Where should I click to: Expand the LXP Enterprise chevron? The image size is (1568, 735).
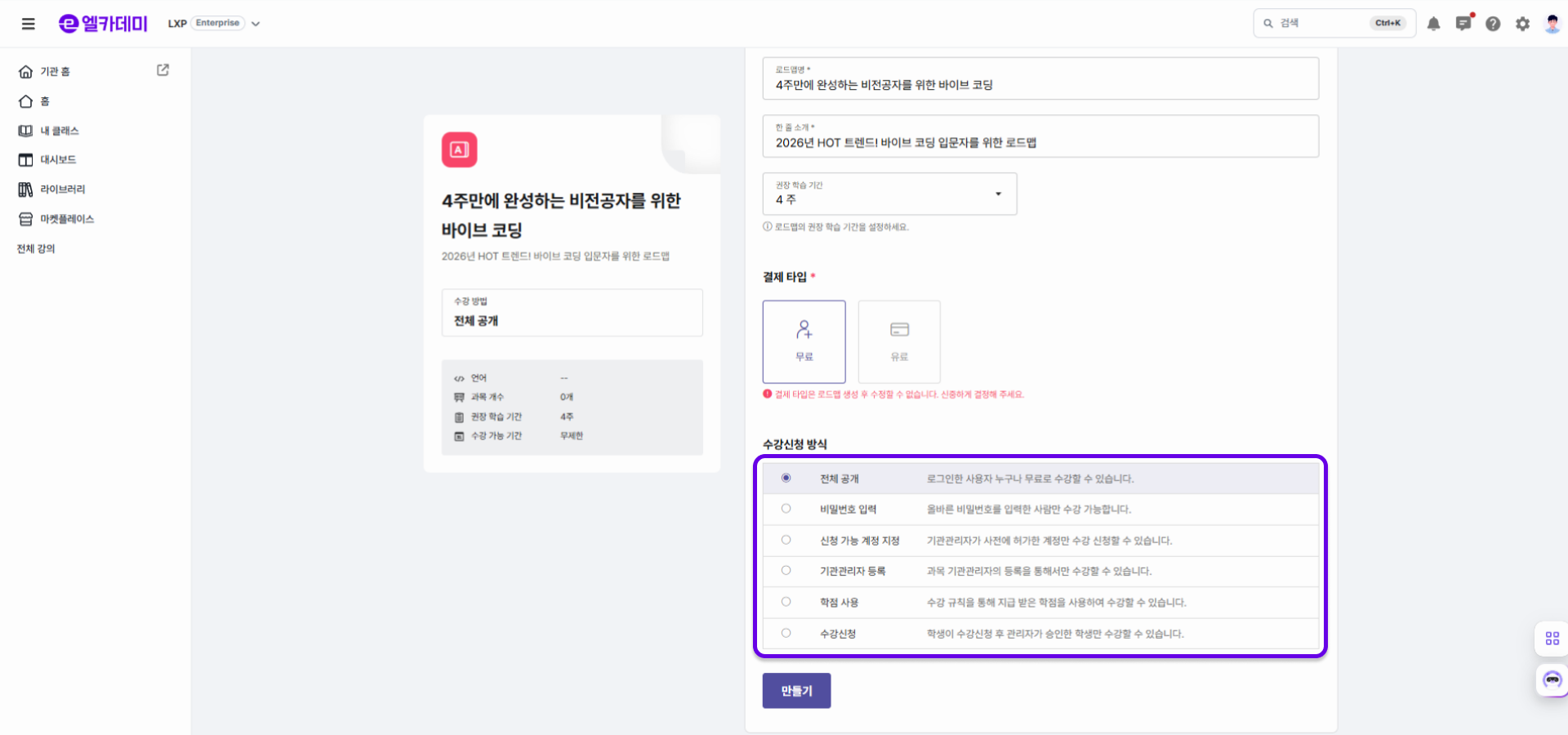(x=256, y=24)
